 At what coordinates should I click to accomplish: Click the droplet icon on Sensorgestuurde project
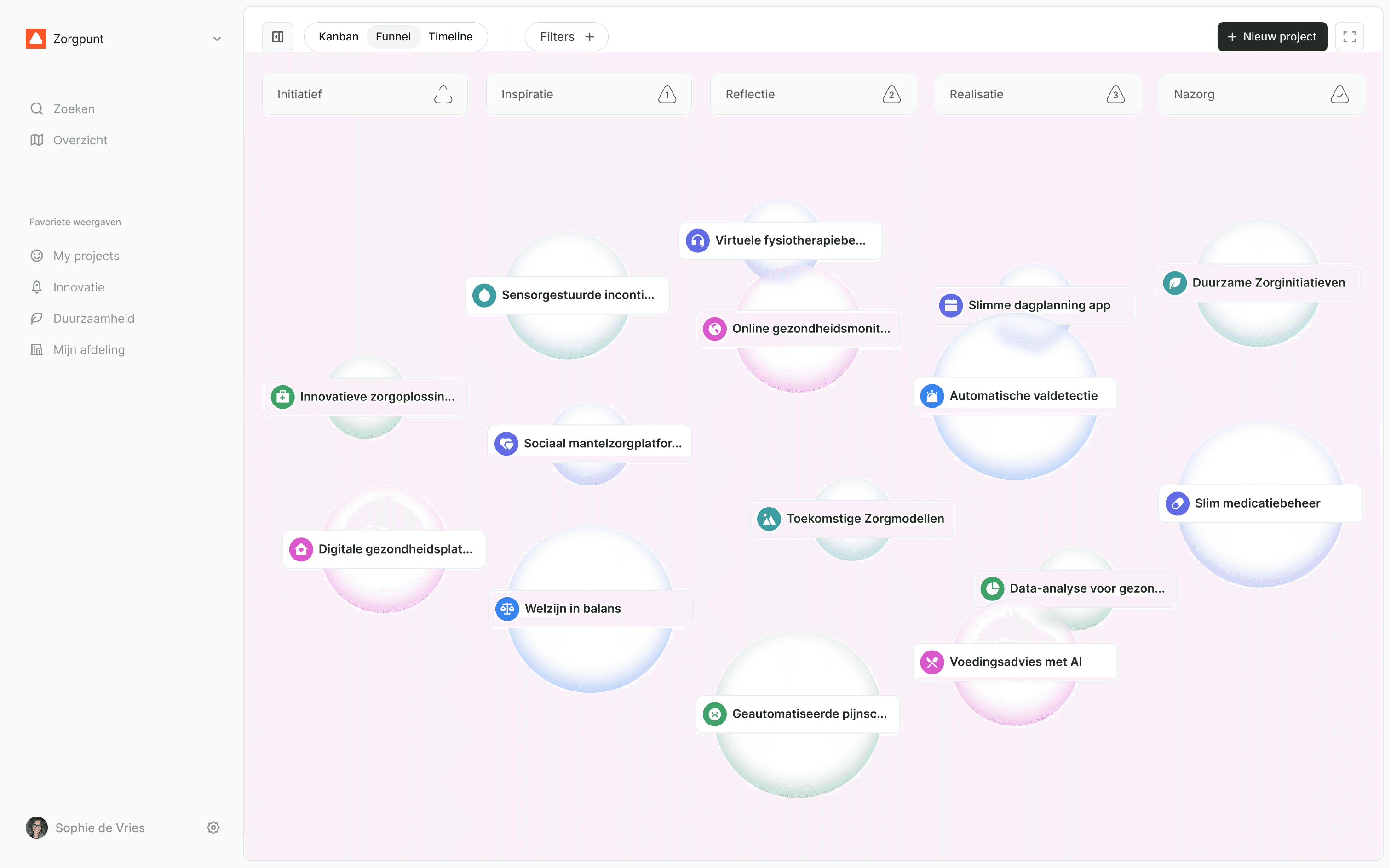pyautogui.click(x=484, y=295)
